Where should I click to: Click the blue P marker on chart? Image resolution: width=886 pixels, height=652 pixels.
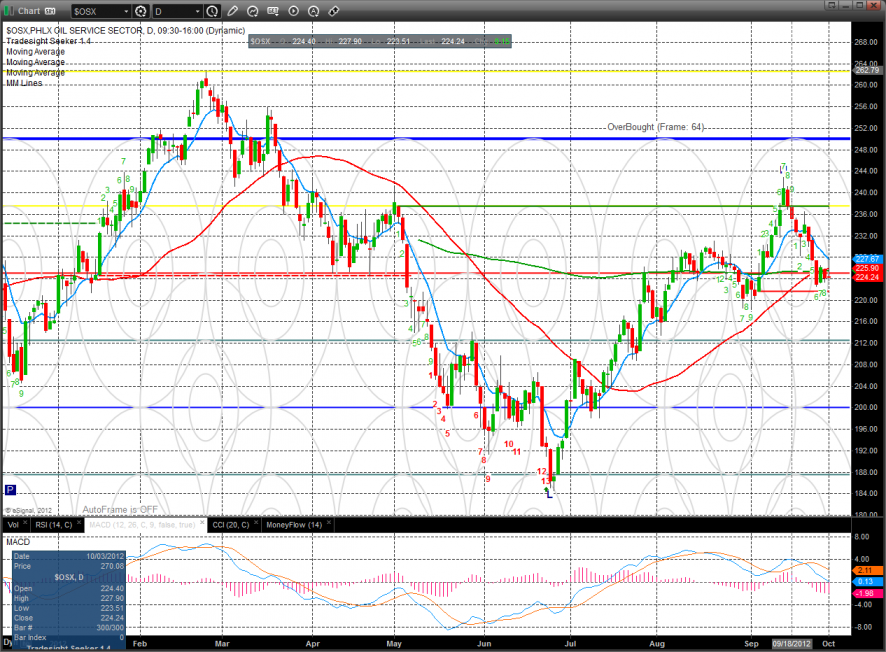(x=10, y=489)
